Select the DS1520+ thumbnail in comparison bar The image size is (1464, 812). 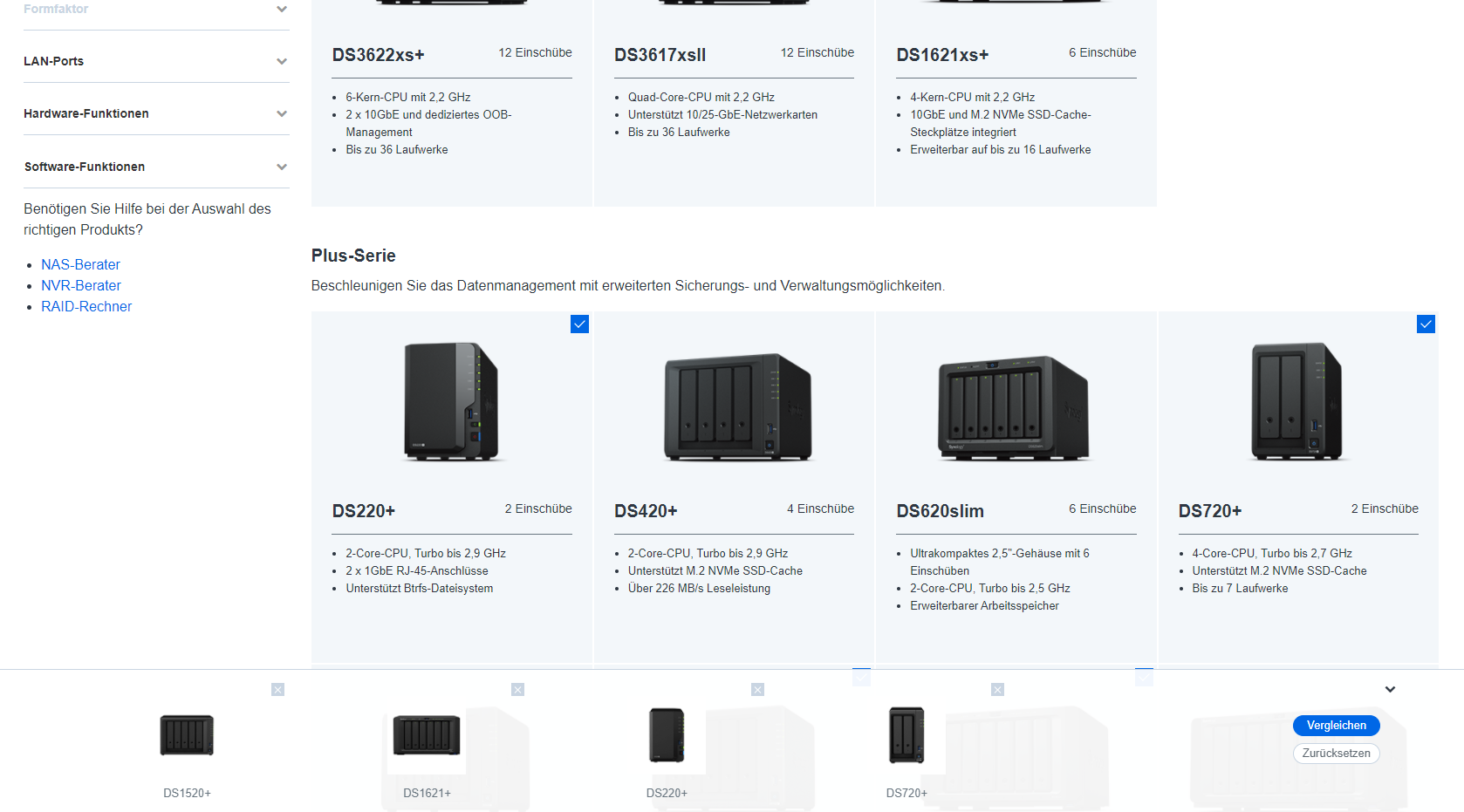(187, 734)
